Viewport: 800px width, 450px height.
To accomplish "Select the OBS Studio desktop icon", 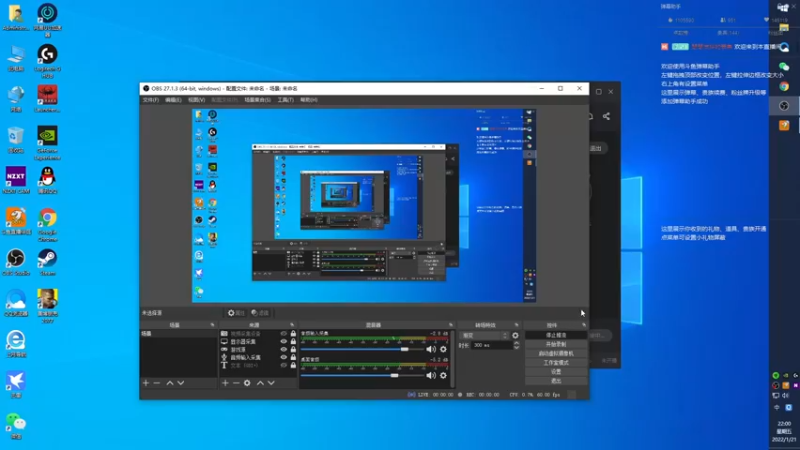I will click(16, 262).
